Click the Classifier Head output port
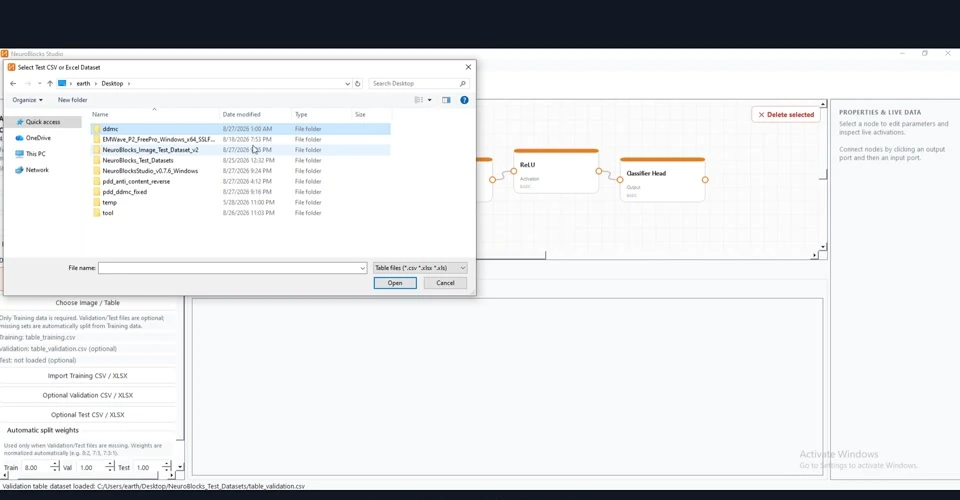 click(705, 180)
